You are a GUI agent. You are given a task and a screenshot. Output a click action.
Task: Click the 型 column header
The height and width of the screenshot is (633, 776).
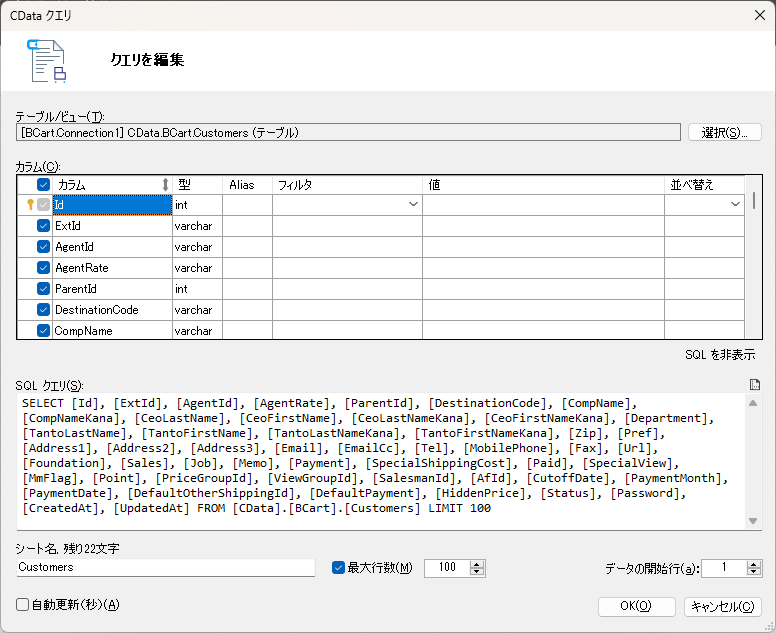(197, 185)
